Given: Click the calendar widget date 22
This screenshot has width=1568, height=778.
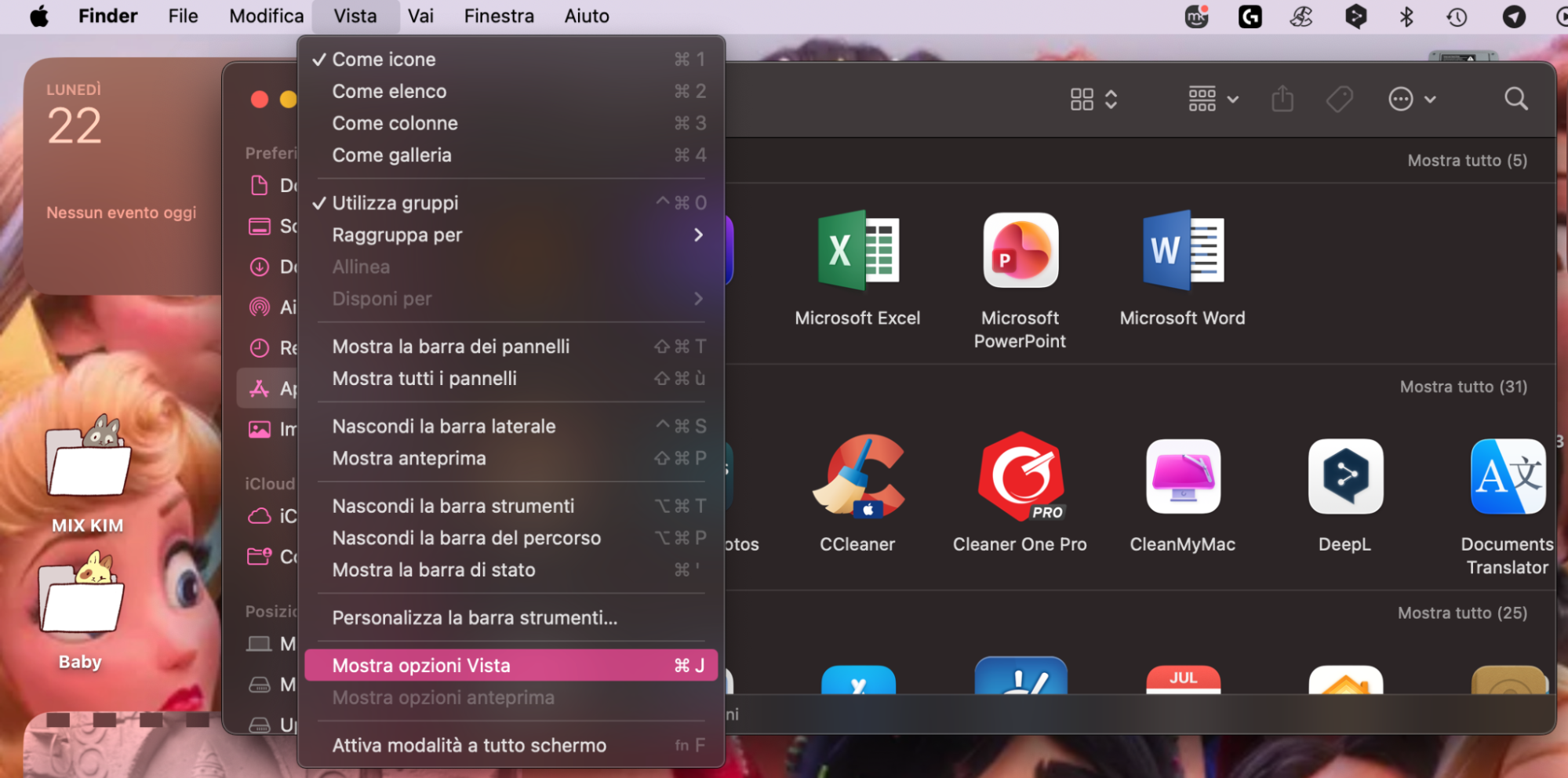Looking at the screenshot, I should pos(75,125).
